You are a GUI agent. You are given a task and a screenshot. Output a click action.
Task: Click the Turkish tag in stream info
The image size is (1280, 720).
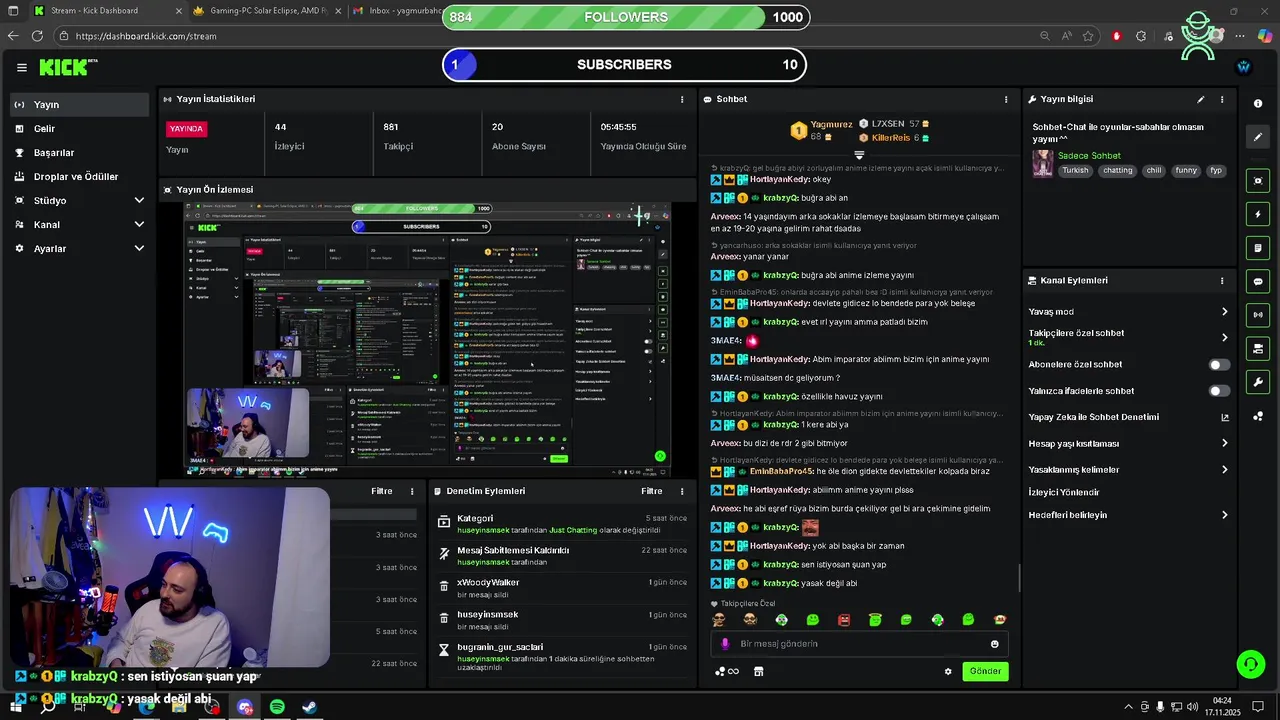click(x=1075, y=170)
